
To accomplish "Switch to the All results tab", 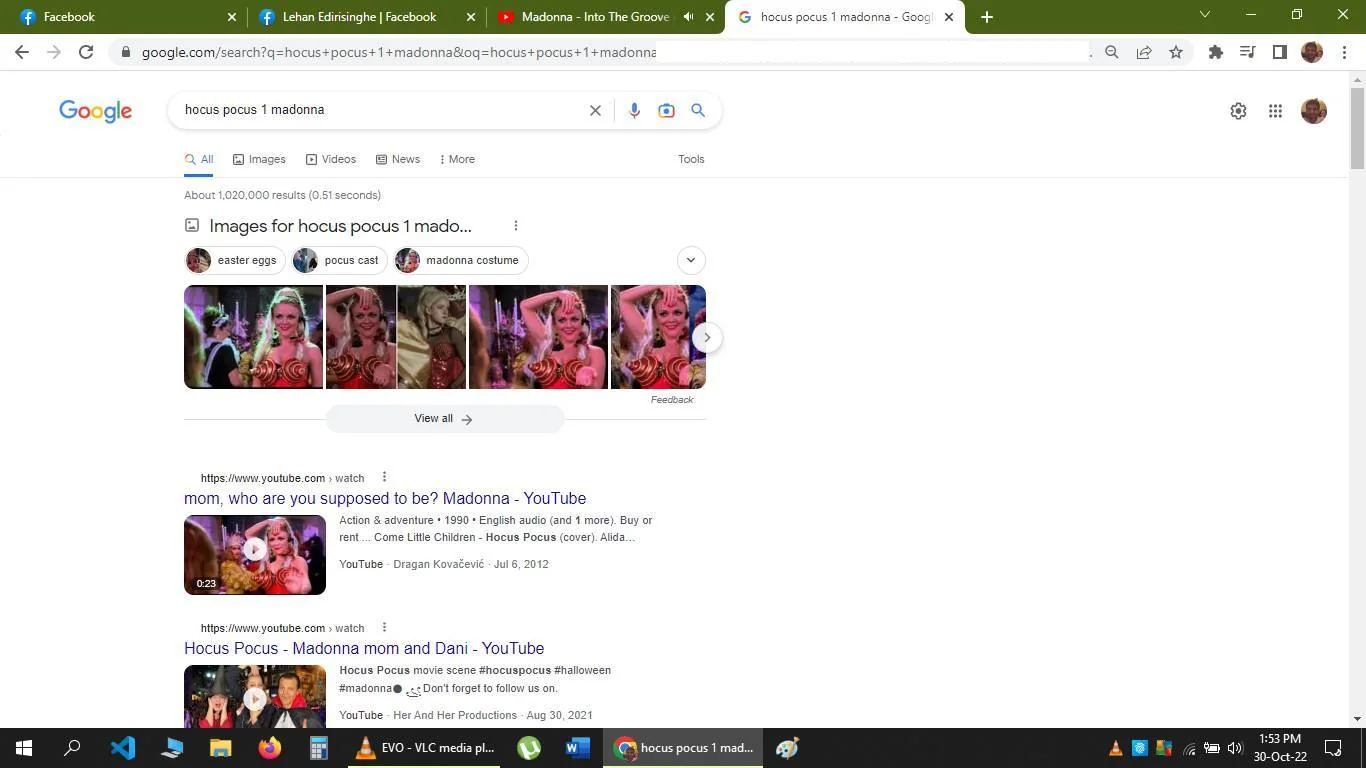I will tap(199, 159).
